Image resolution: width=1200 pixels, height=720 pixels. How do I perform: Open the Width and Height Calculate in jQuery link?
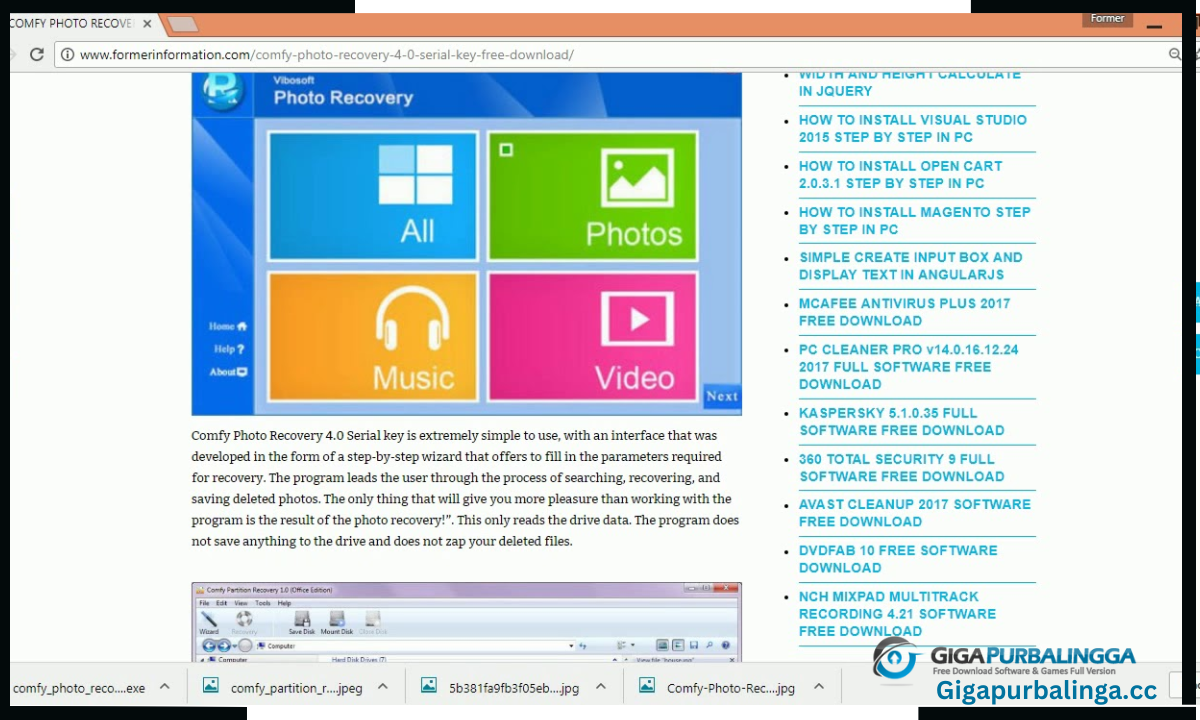(909, 82)
